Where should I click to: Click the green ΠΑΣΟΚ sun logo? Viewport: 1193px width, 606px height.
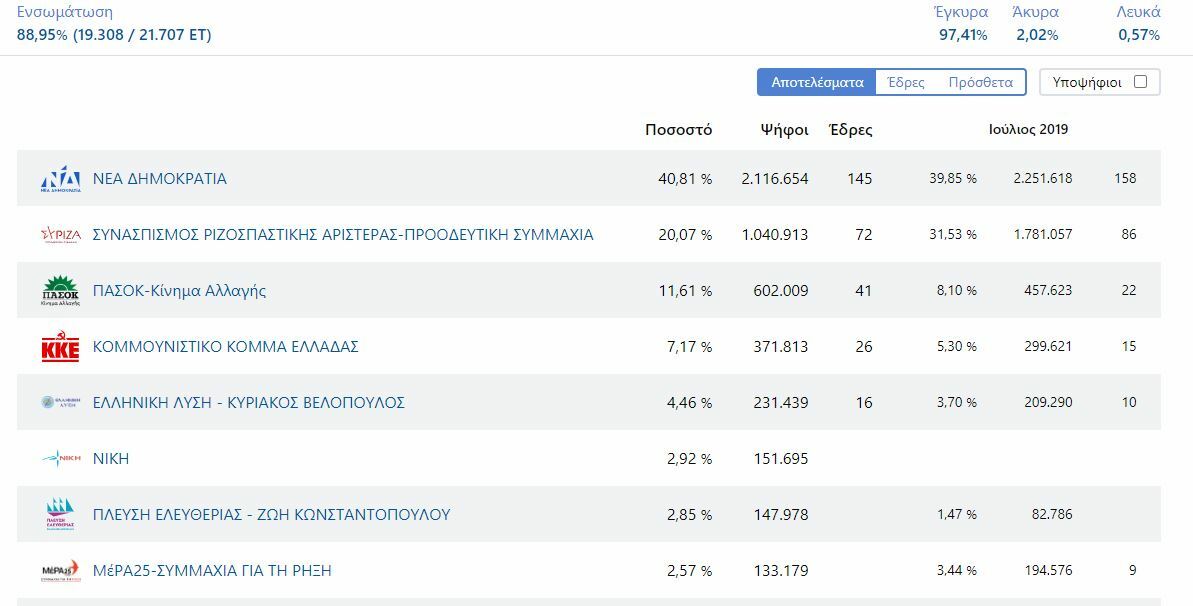click(x=60, y=291)
